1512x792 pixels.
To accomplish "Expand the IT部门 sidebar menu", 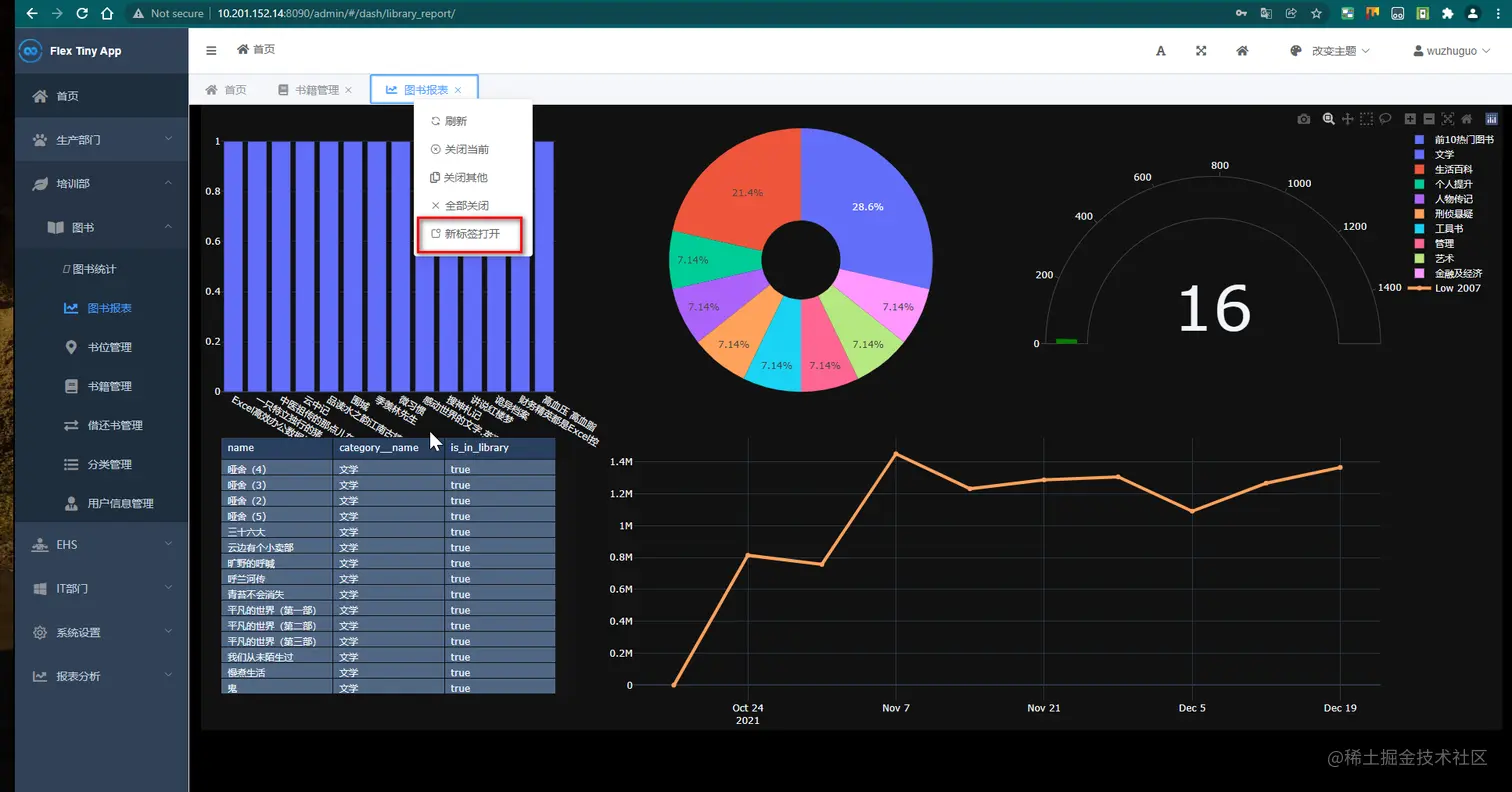I will [x=101, y=589].
